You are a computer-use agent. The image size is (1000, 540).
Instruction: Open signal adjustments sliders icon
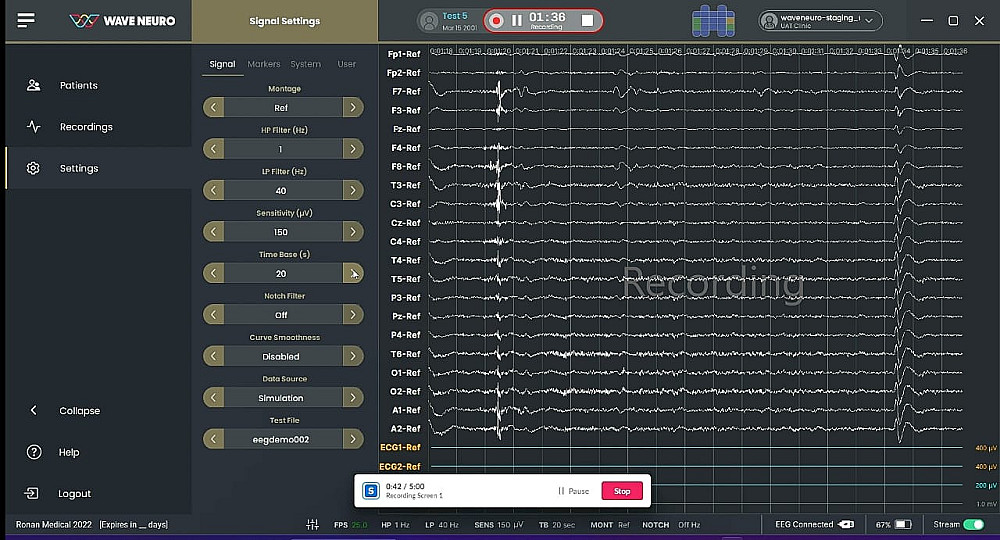pos(312,525)
